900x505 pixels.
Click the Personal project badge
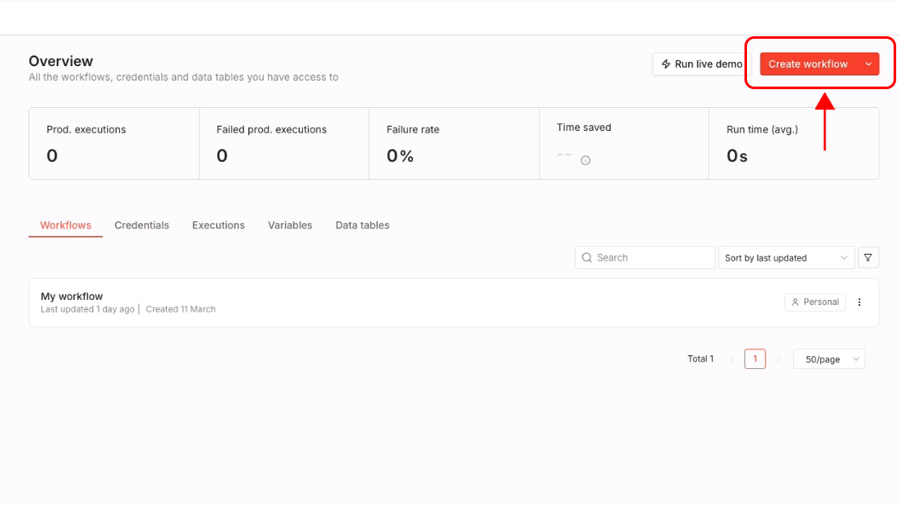[x=815, y=302]
